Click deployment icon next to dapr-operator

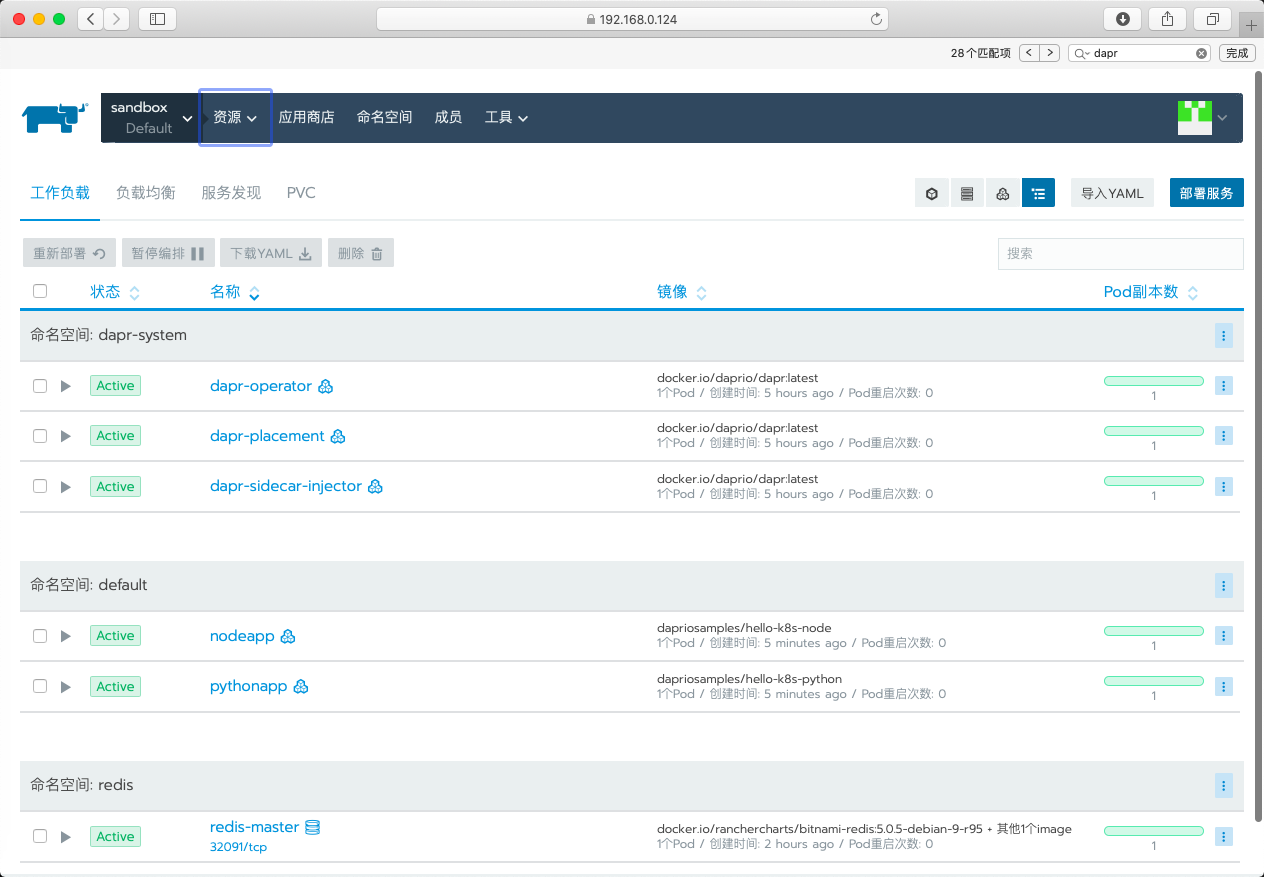325,387
